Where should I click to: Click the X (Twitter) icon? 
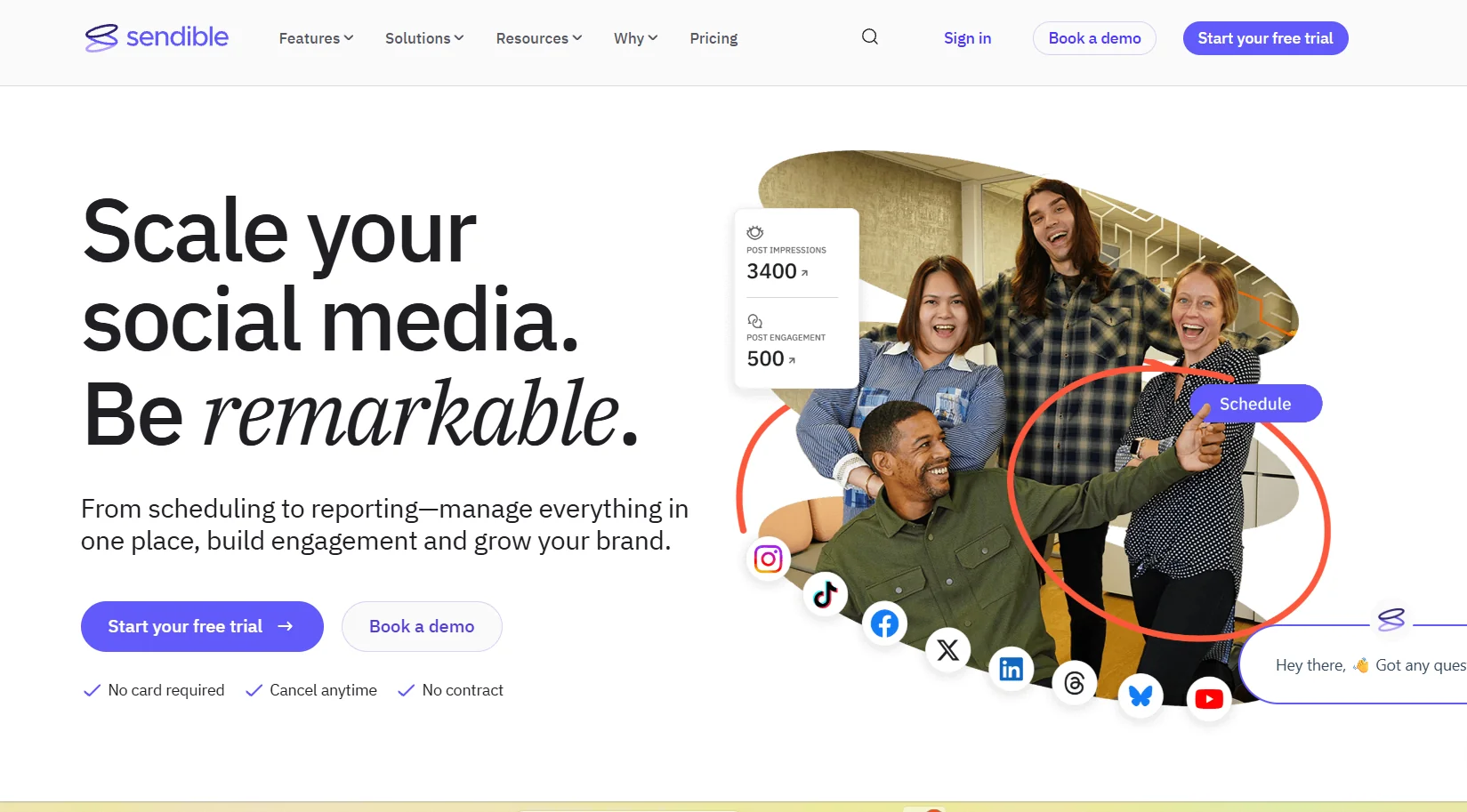[x=947, y=650]
